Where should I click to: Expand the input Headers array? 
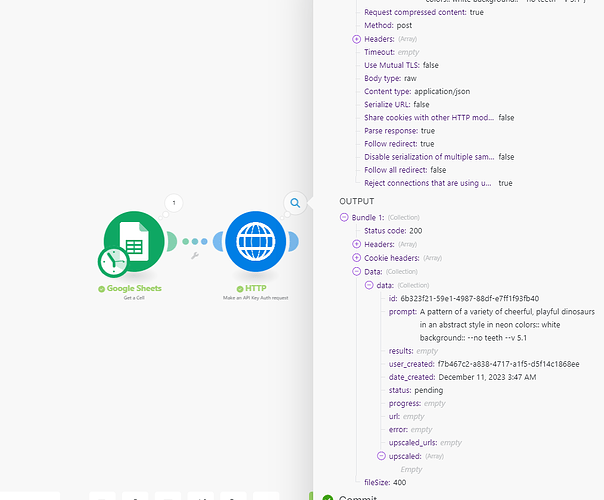357,39
